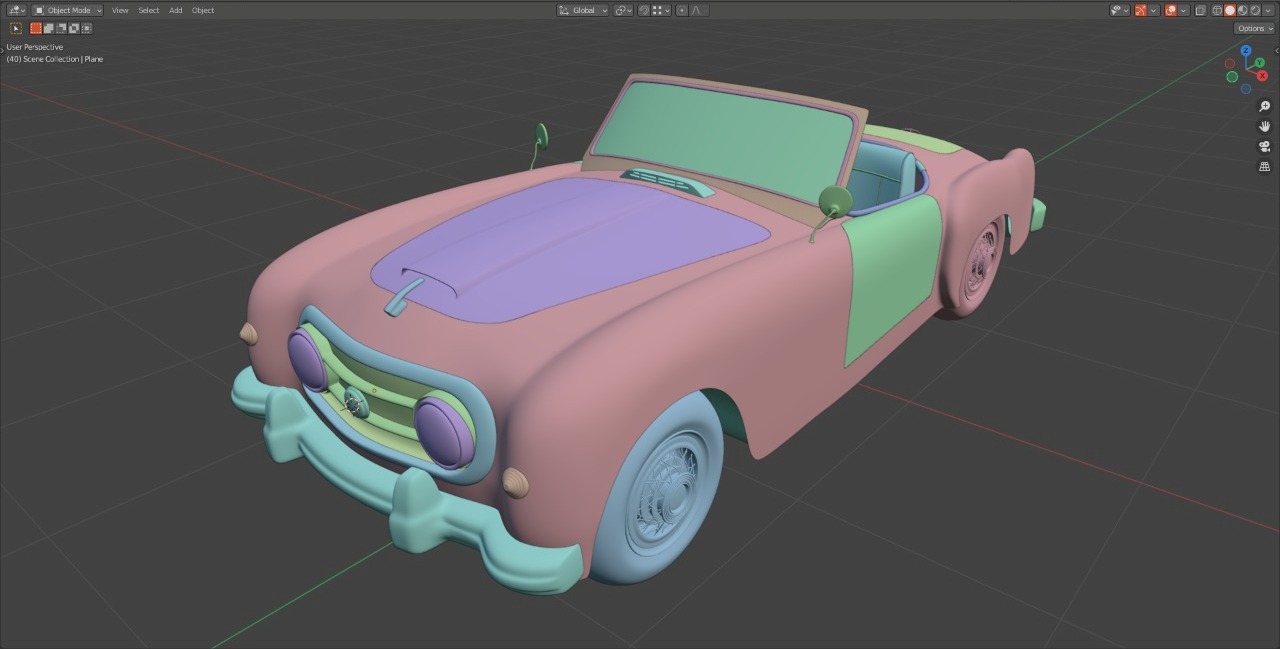Toggle proportional editing

(x=682, y=10)
